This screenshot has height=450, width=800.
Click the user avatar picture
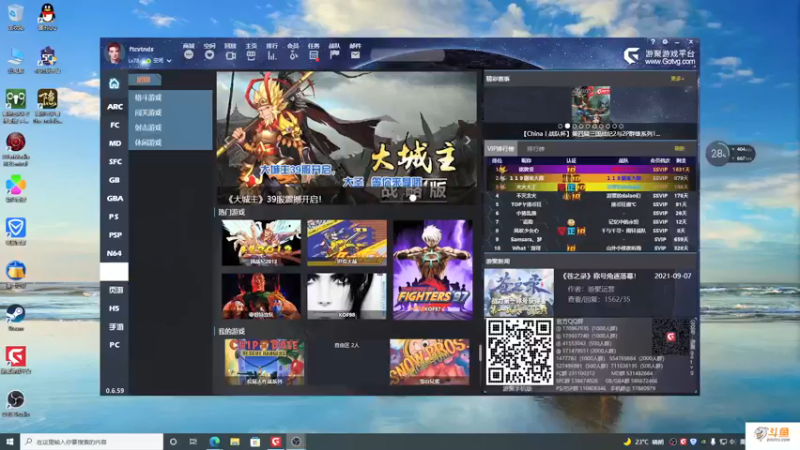click(114, 54)
